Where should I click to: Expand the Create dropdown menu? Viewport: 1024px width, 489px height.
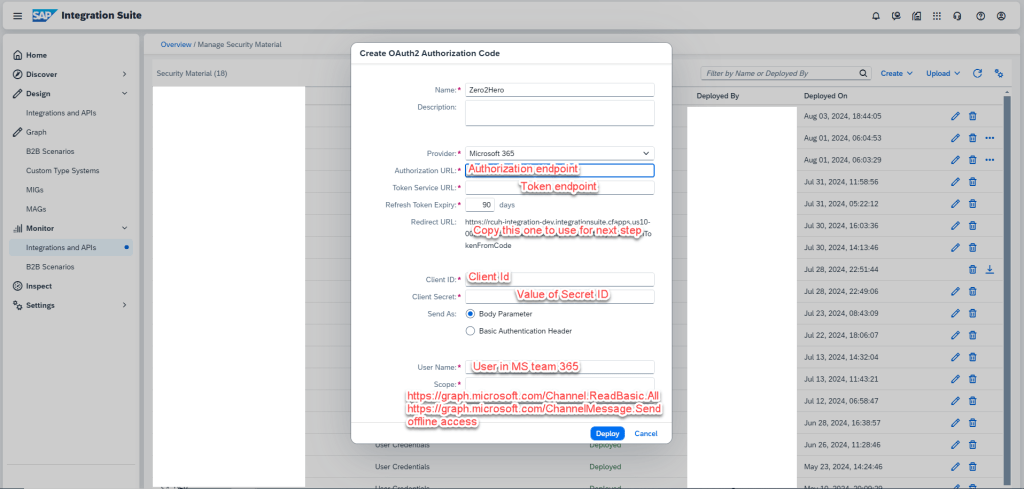pyautogui.click(x=896, y=73)
